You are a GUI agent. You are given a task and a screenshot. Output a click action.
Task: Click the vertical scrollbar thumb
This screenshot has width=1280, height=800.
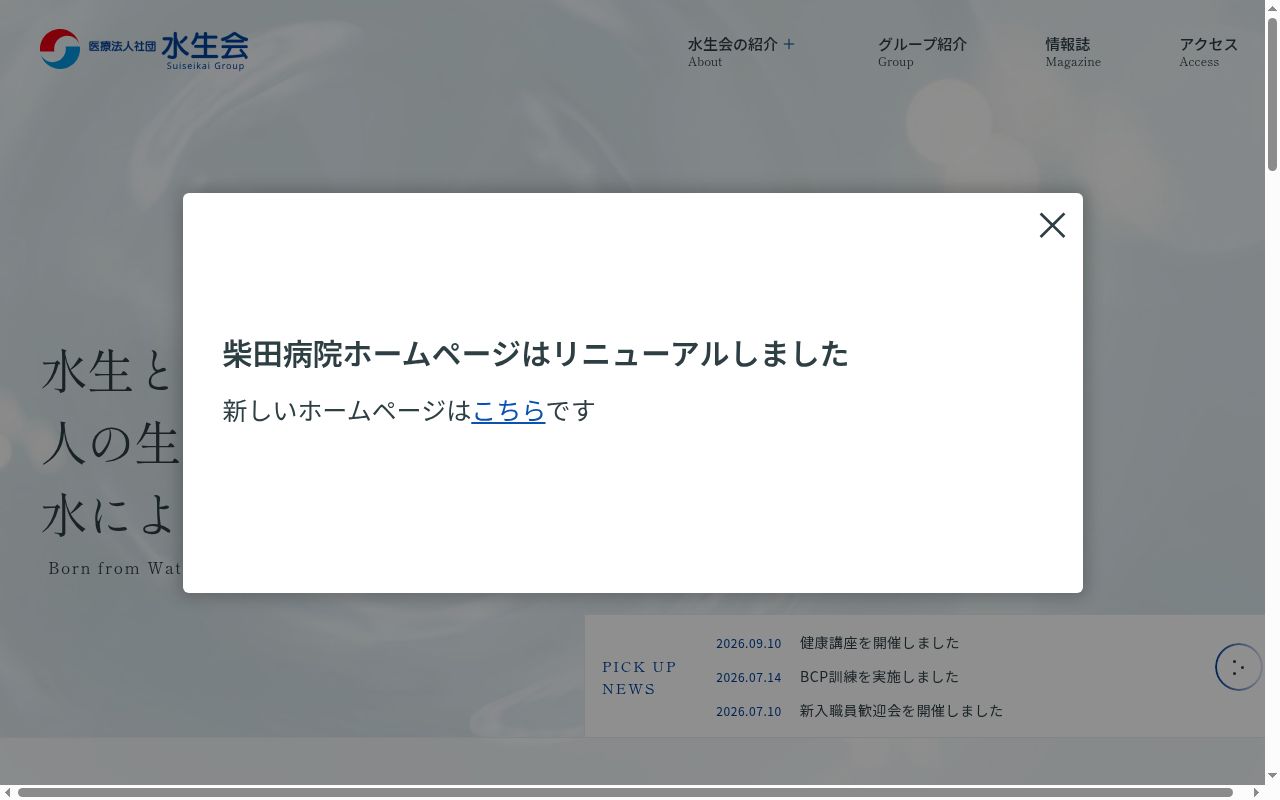[1272, 95]
